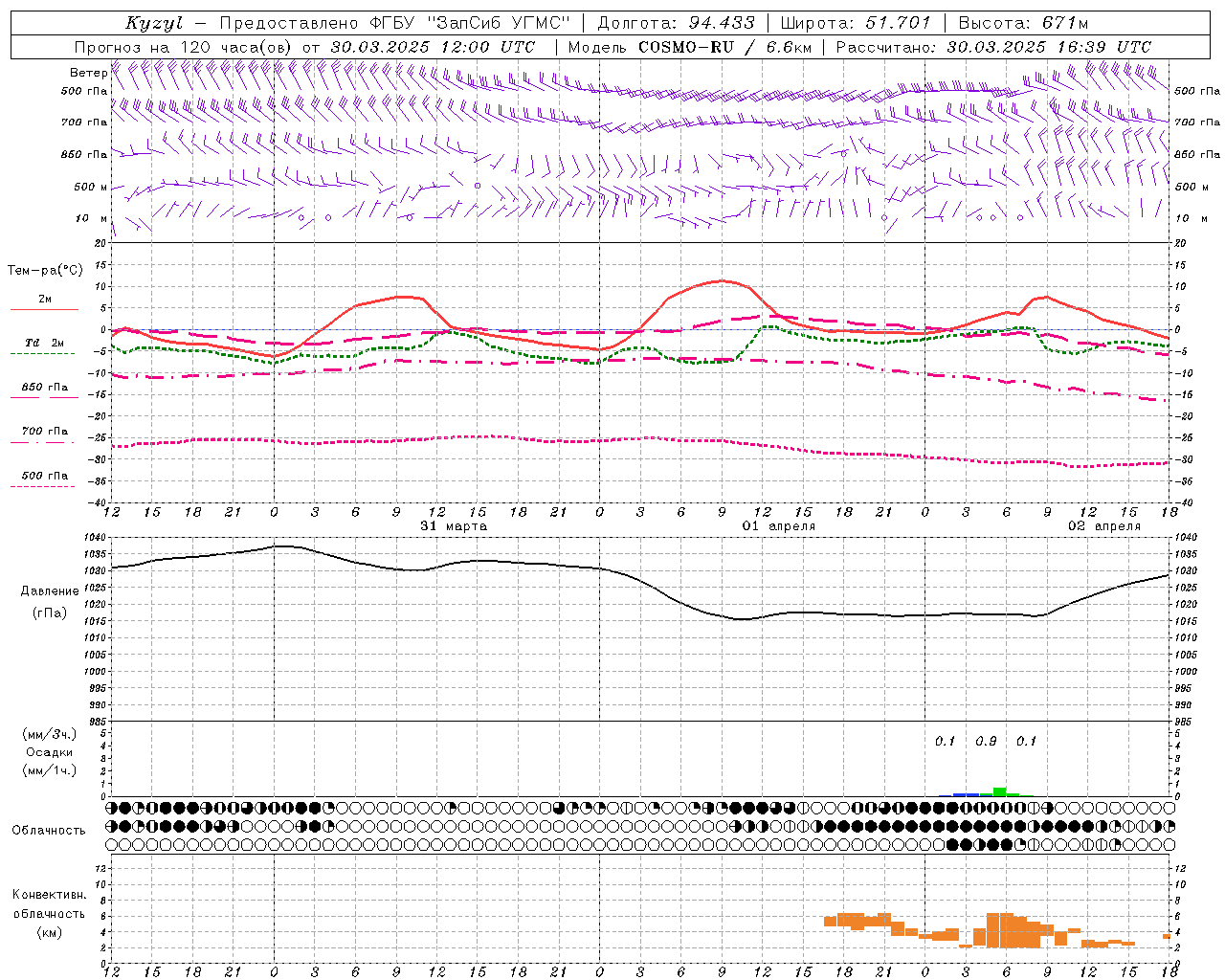The width and height of the screenshot is (1225, 980).
Task: Click the '0.9' precipitation amount value
Action: pyautogui.click(x=986, y=742)
